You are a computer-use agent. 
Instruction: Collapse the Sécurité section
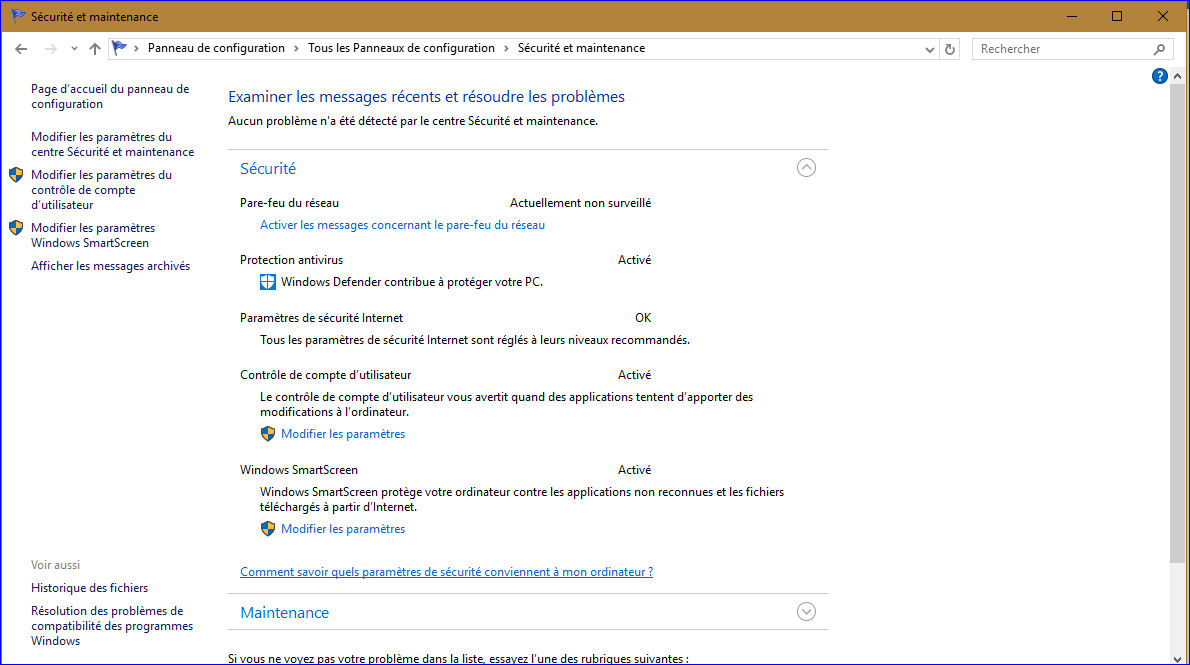pyautogui.click(x=806, y=168)
